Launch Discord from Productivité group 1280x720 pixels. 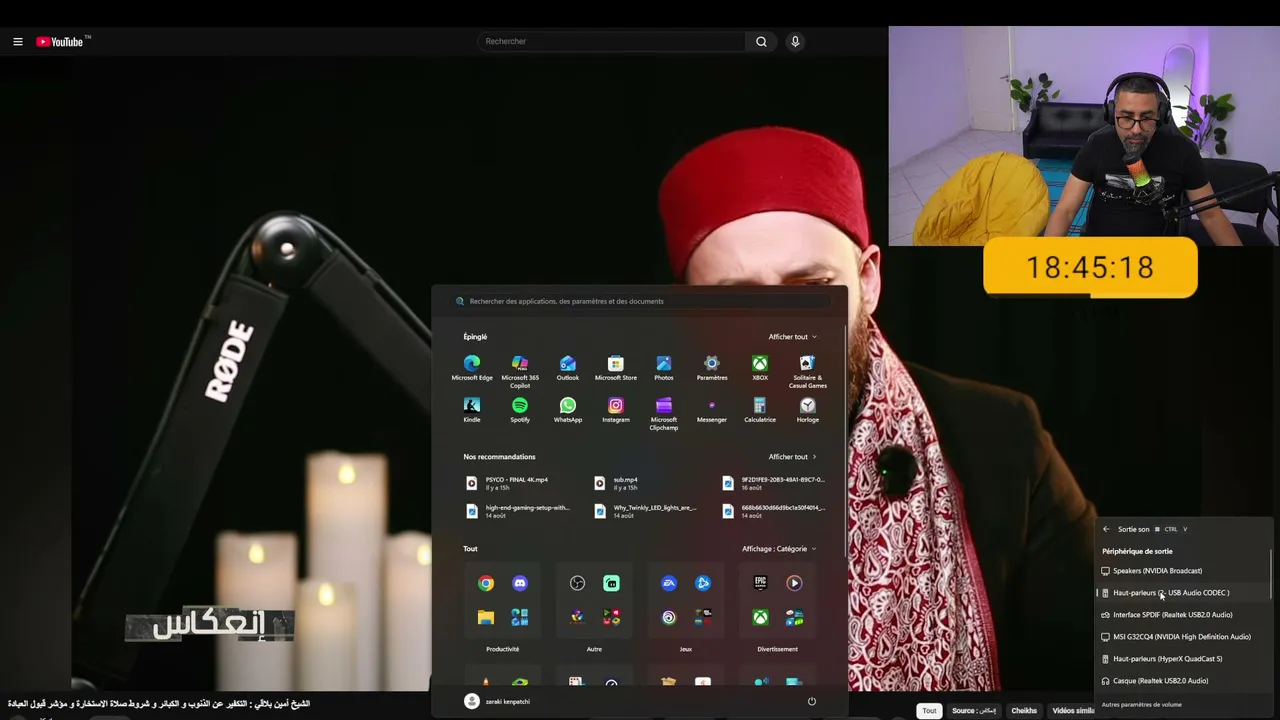[520, 583]
